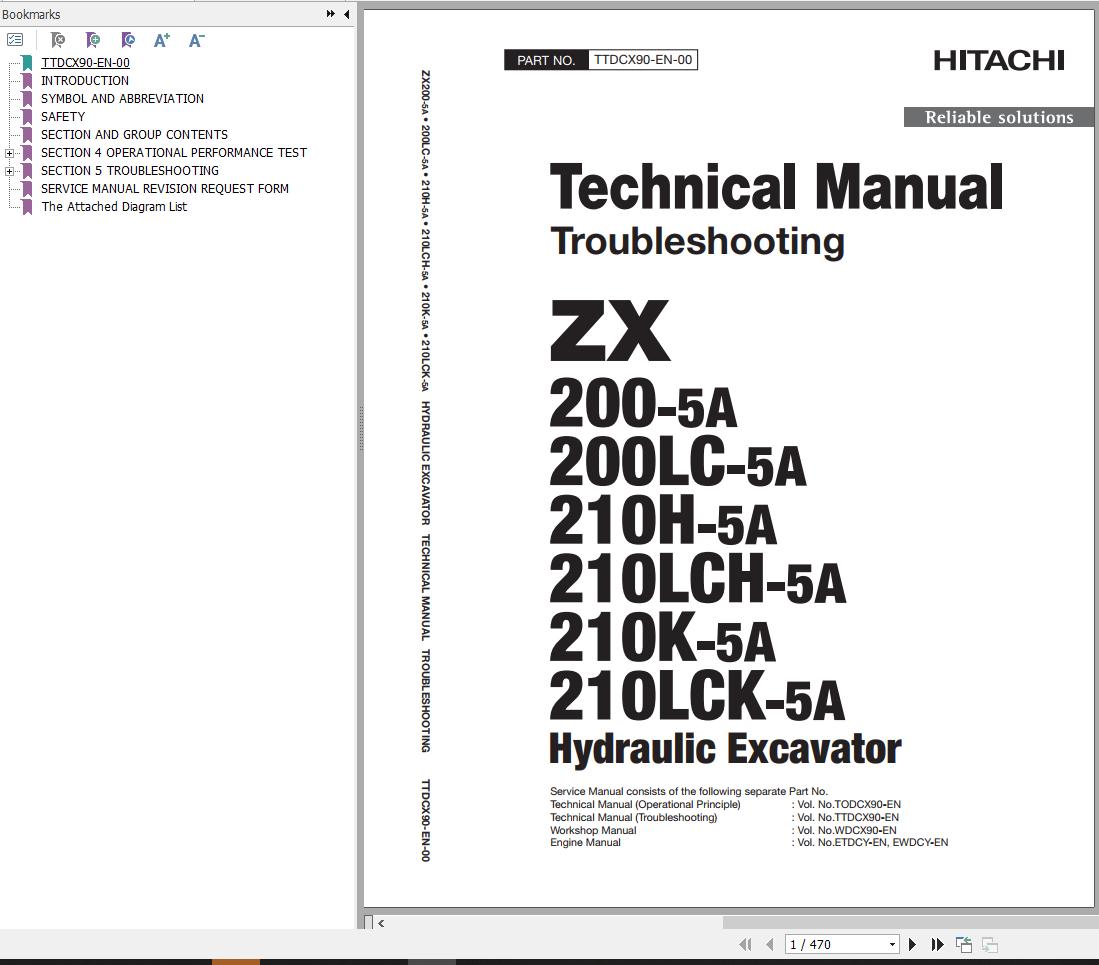
Task: Open SERVICE MANUAL REVISION REQUEST FORM bookmark
Action: pos(165,189)
